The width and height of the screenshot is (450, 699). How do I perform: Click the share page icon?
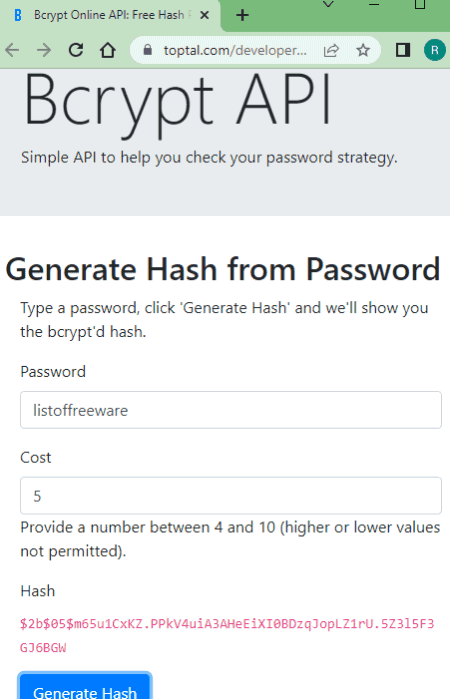[x=331, y=50]
